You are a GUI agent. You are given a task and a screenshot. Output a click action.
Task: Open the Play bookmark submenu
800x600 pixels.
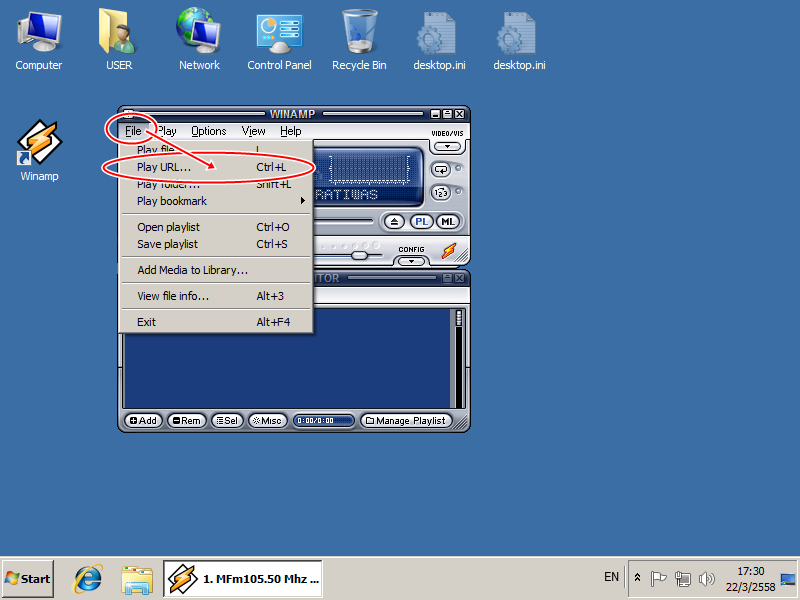click(x=216, y=201)
